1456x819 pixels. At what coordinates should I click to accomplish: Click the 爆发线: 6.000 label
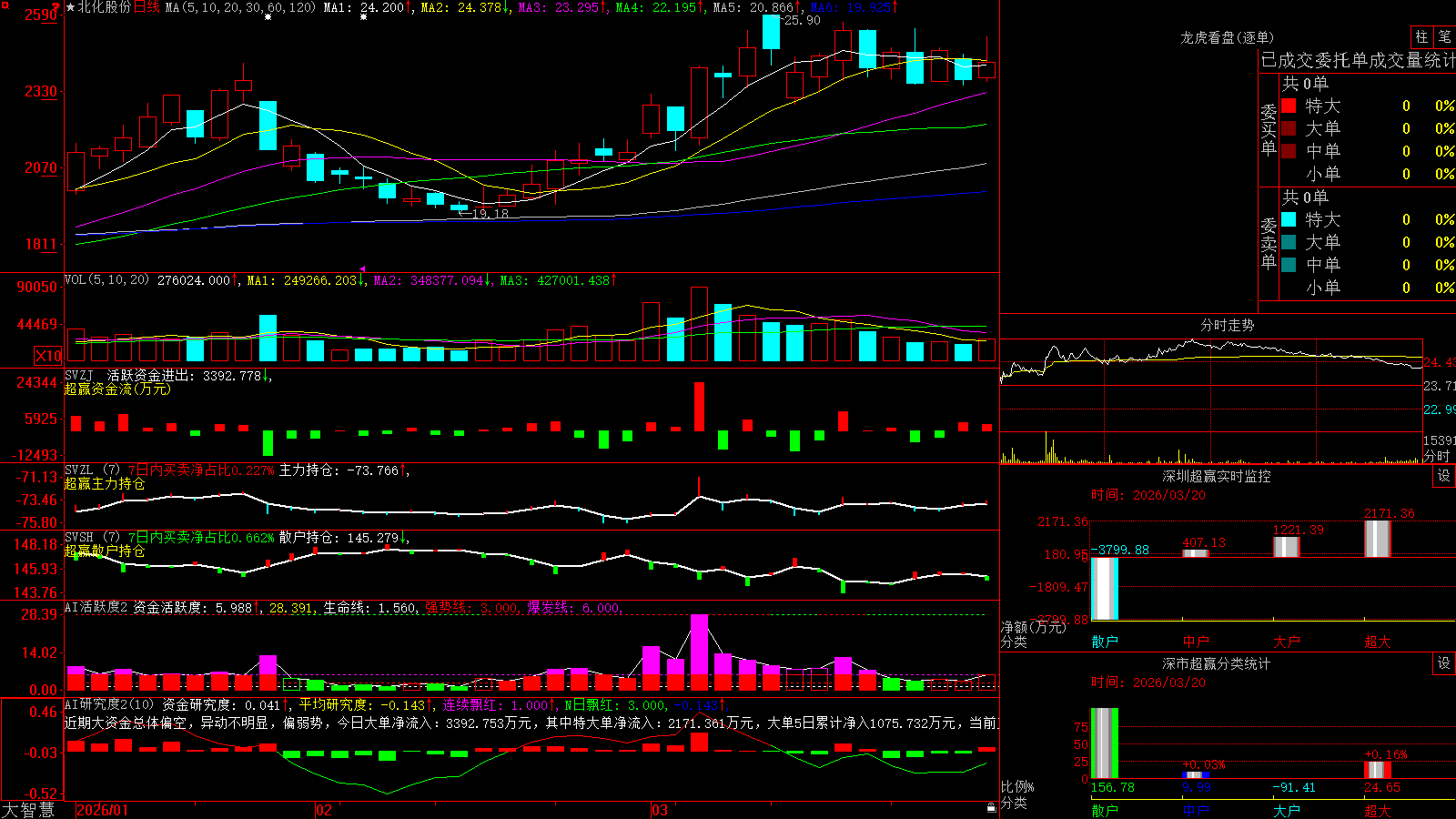[x=574, y=607]
